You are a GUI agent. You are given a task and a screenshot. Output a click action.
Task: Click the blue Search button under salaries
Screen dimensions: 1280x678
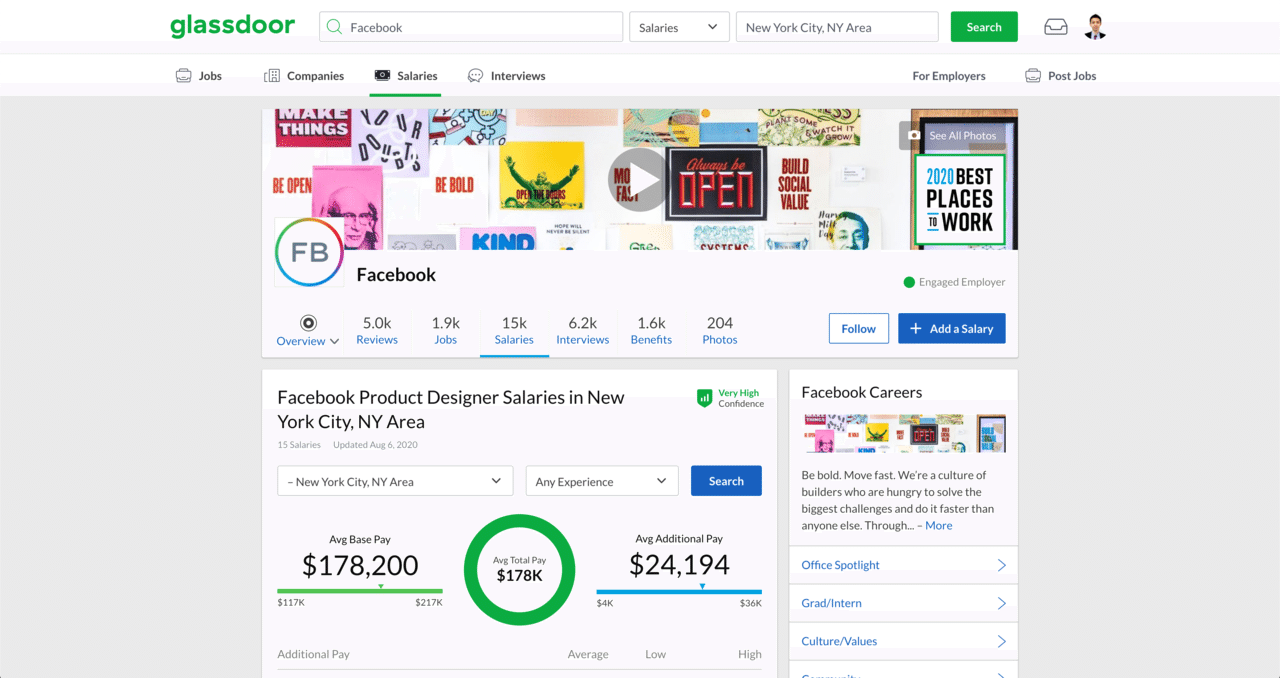click(x=726, y=481)
